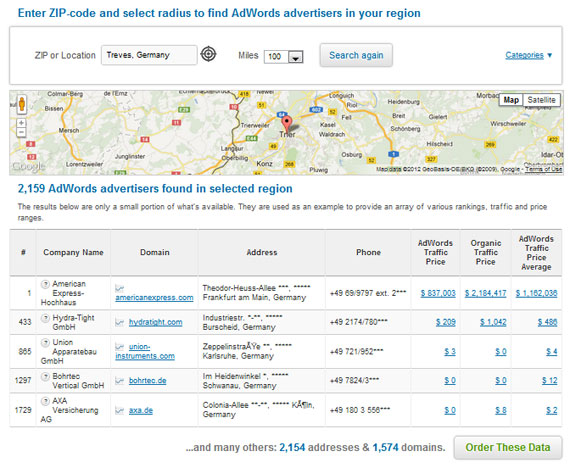Click the locate-me target icon
This screenshot has height=468, width=570.
point(208,55)
